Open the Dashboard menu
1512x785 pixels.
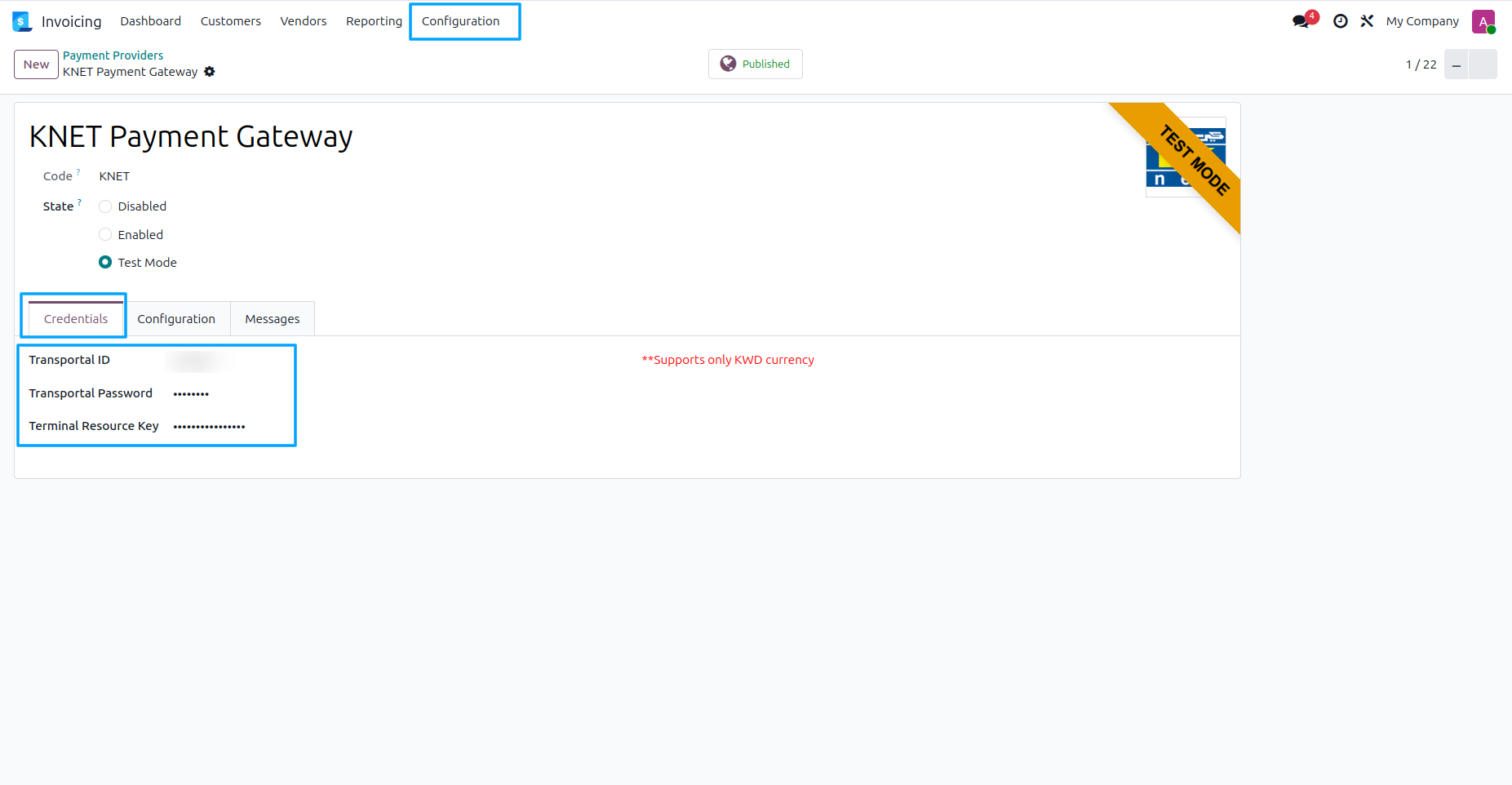tap(151, 21)
